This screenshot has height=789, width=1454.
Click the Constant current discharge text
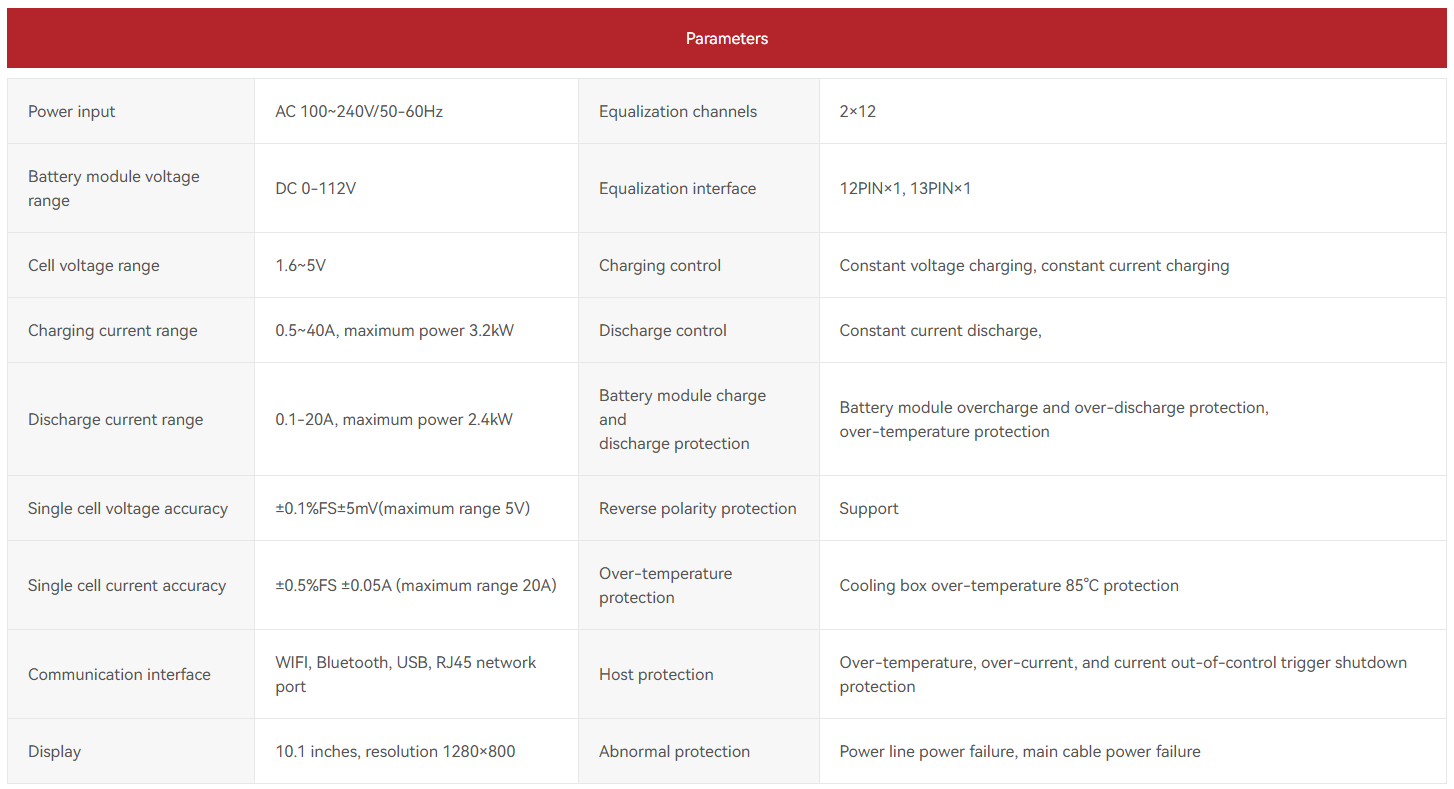pyautogui.click(x=940, y=330)
